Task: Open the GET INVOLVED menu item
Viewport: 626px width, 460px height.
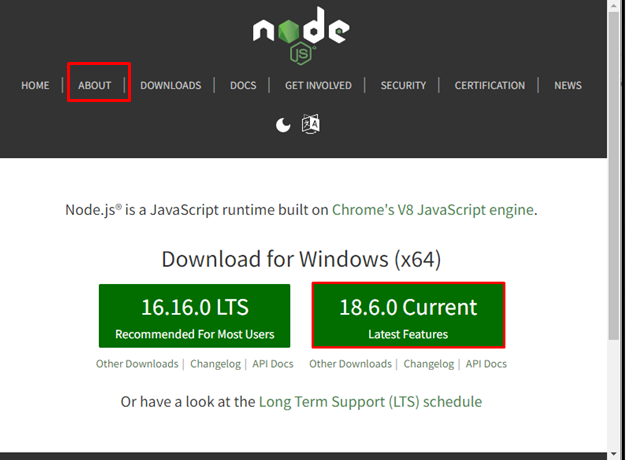Action: point(318,85)
